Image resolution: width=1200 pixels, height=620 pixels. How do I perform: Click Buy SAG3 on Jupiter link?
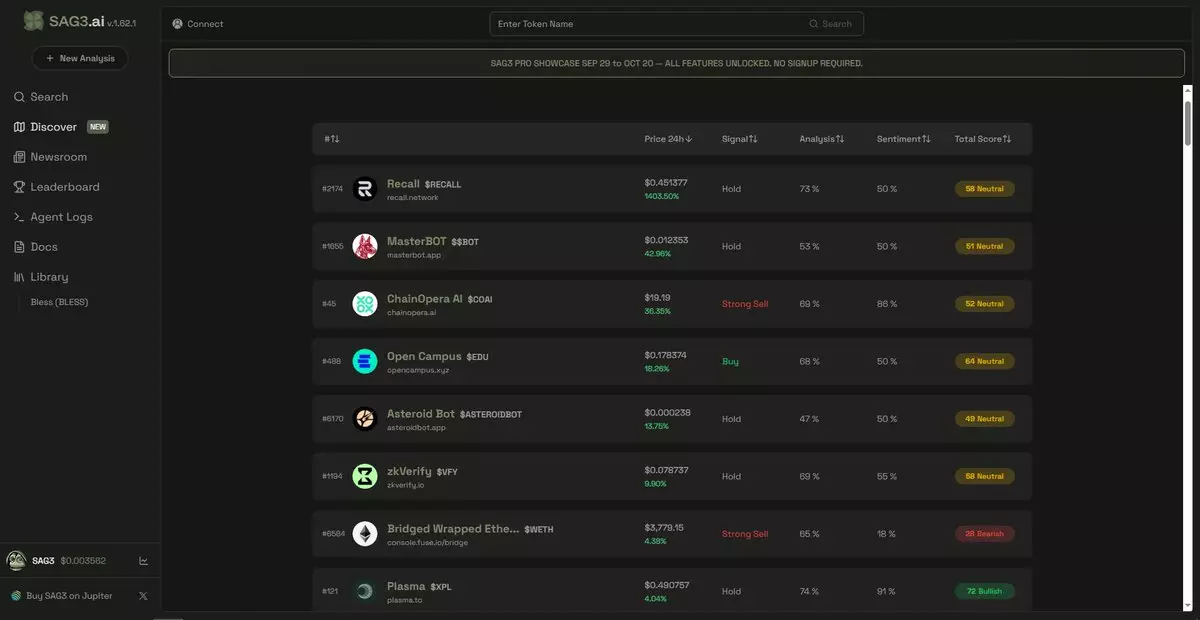69,596
